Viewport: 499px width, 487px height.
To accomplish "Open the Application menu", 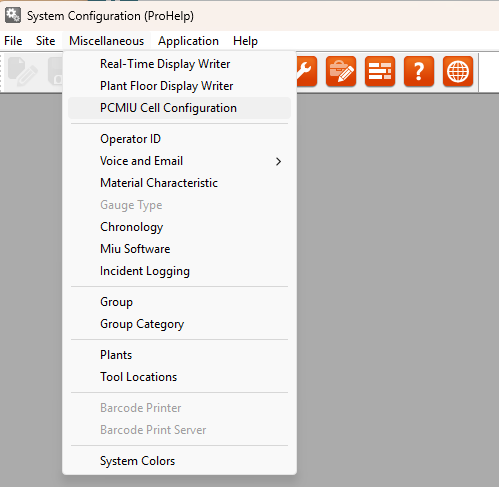I will 188,41.
